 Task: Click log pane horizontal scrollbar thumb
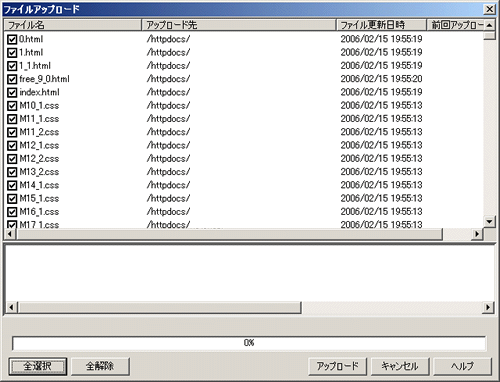click(x=159, y=307)
